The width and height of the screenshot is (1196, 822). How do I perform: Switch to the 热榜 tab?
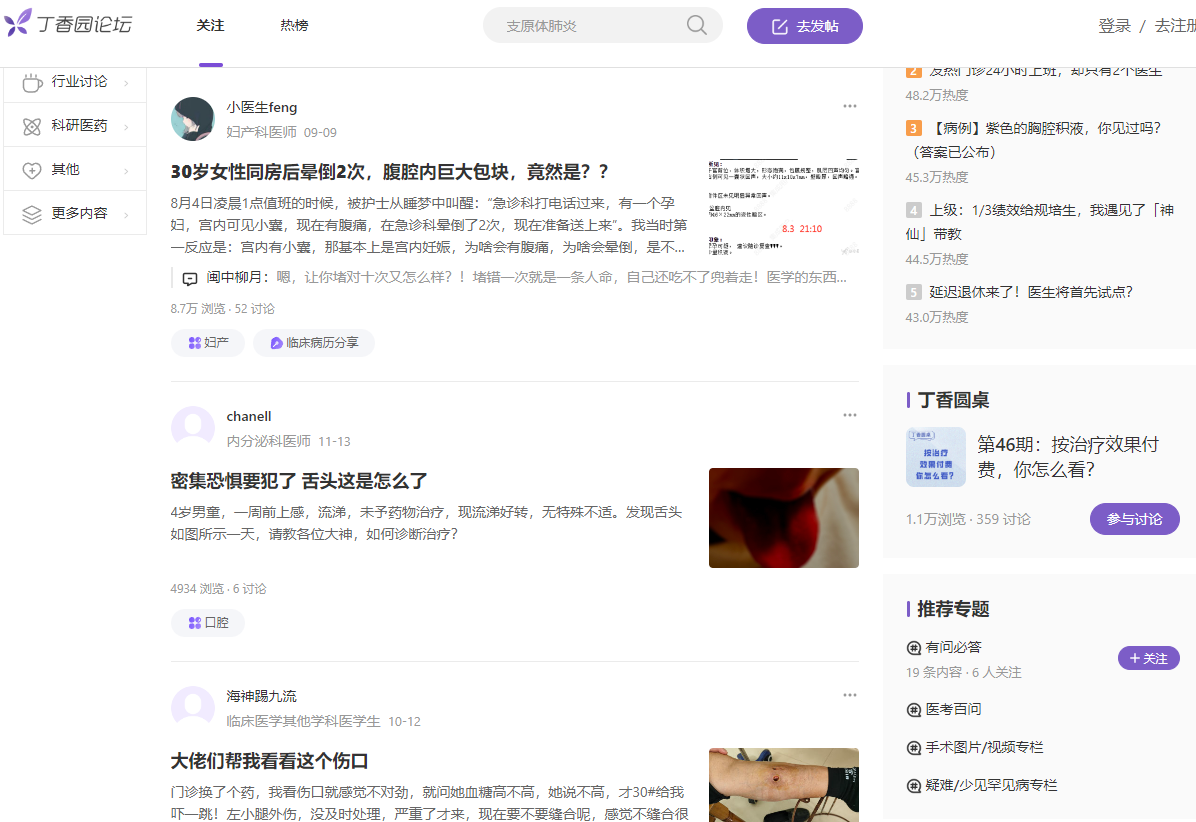[x=294, y=26]
